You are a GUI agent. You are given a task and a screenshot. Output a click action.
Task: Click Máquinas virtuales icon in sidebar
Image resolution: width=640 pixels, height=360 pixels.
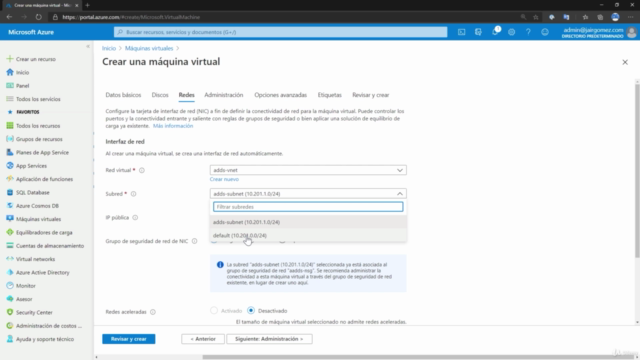coord(10,219)
